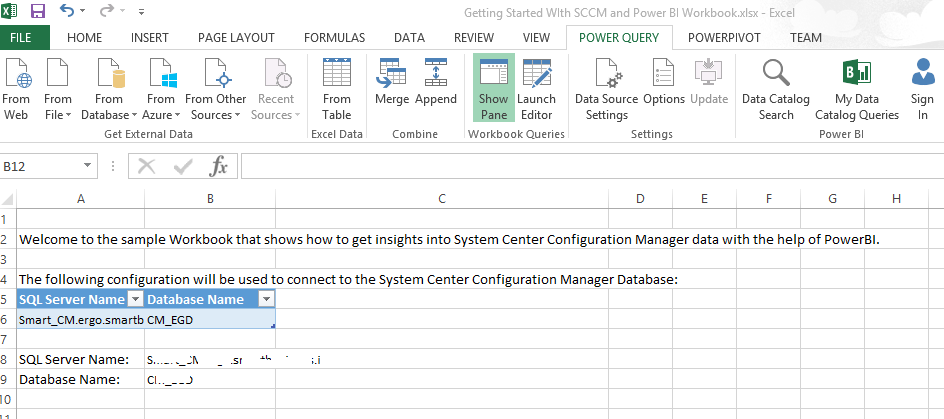
Task: Select the Smart_CM.ergo server name cell
Action: point(81,320)
